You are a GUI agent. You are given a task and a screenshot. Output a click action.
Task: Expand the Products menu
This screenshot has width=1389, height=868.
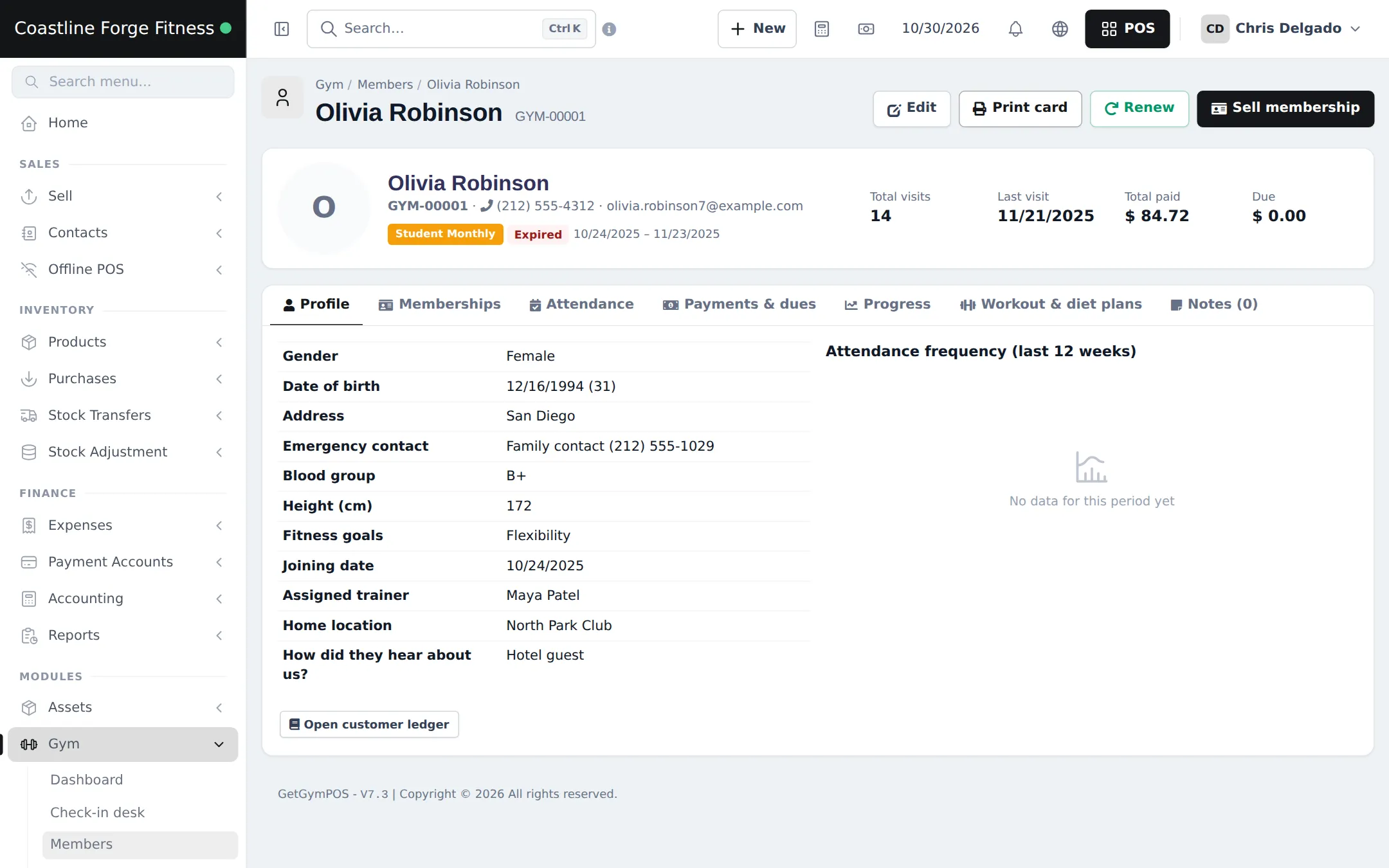[123, 342]
